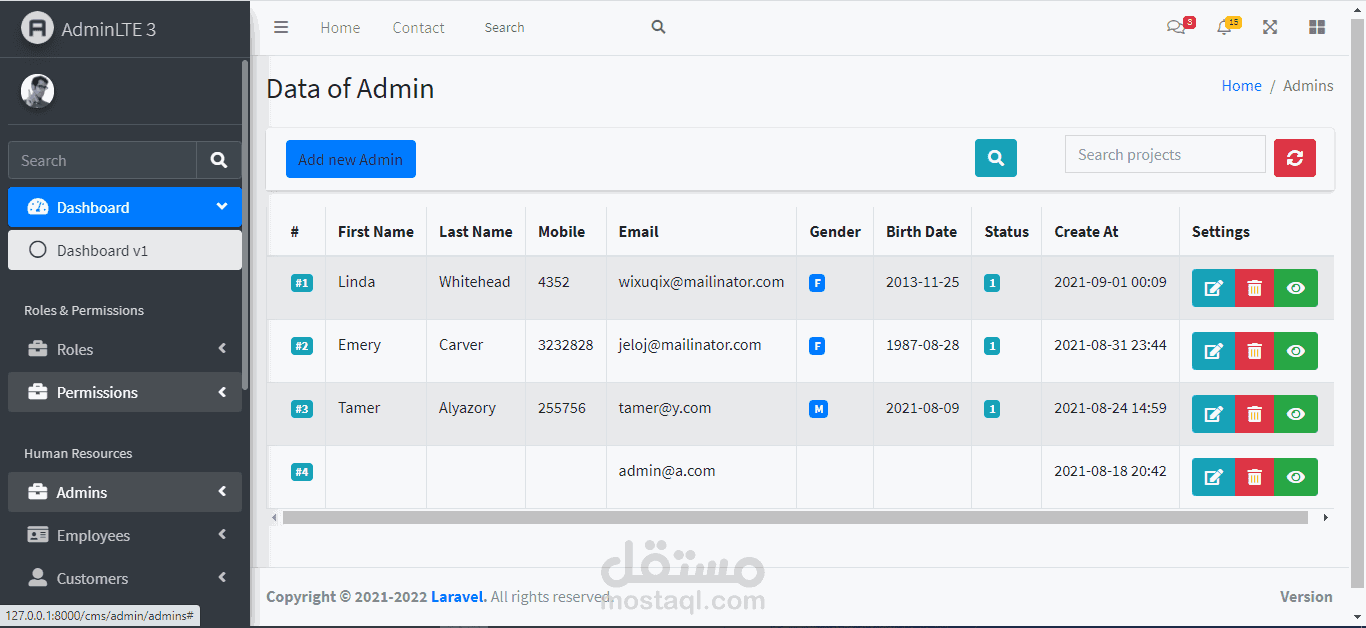The image size is (1366, 628).
Task: Click created date 2021-08-24 14:59
Action: pyautogui.click(x=1110, y=408)
